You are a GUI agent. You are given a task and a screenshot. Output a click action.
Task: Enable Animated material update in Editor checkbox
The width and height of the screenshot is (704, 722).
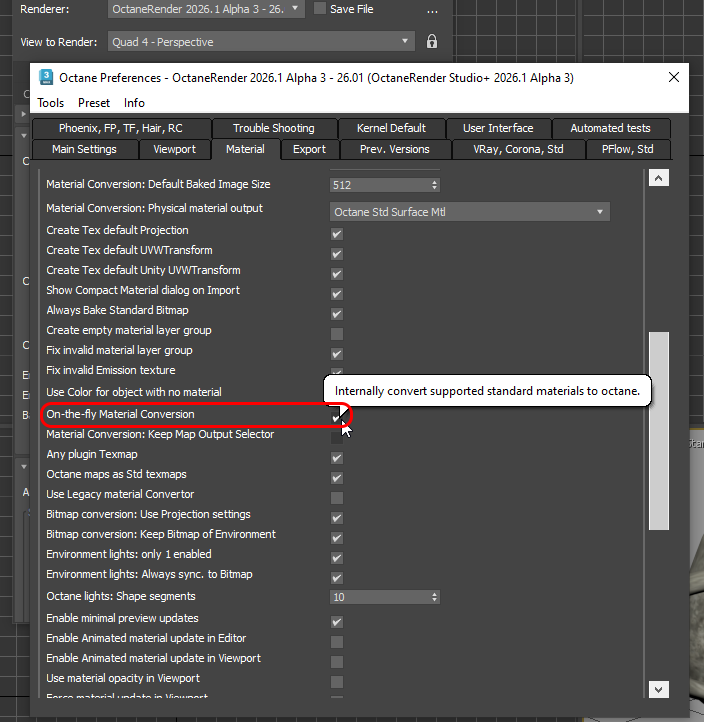coord(337,642)
